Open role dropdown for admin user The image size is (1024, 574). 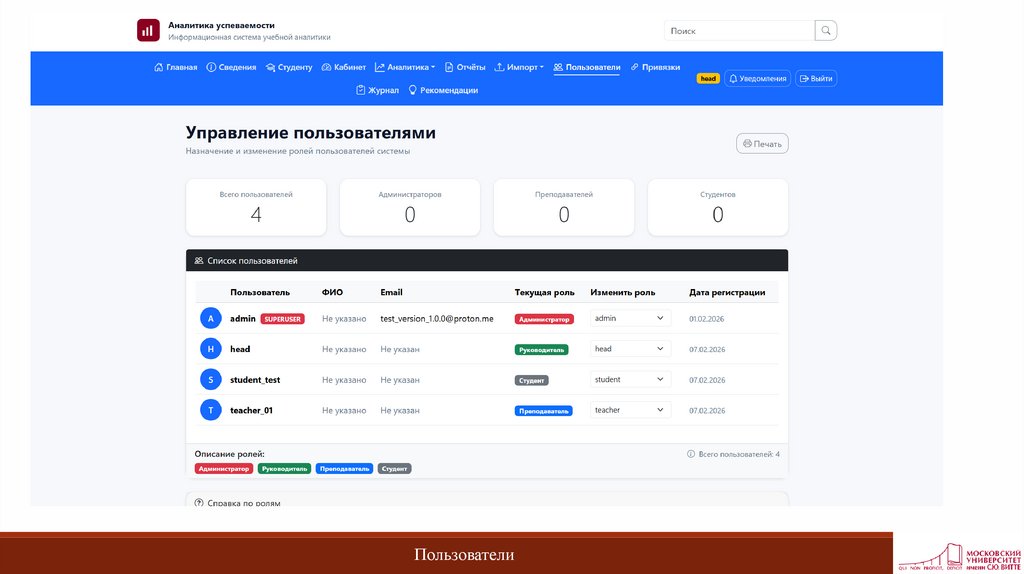pyautogui.click(x=630, y=319)
